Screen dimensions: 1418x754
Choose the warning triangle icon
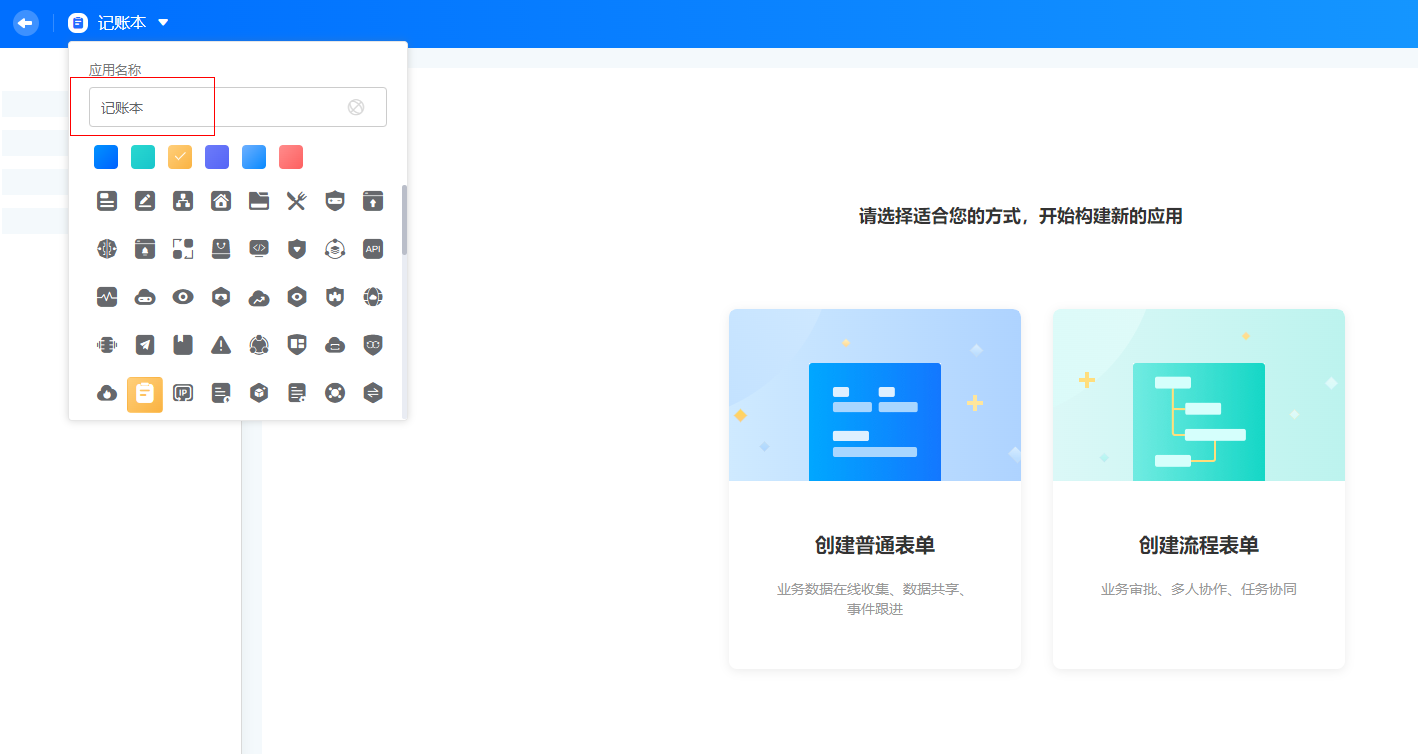[x=221, y=345]
